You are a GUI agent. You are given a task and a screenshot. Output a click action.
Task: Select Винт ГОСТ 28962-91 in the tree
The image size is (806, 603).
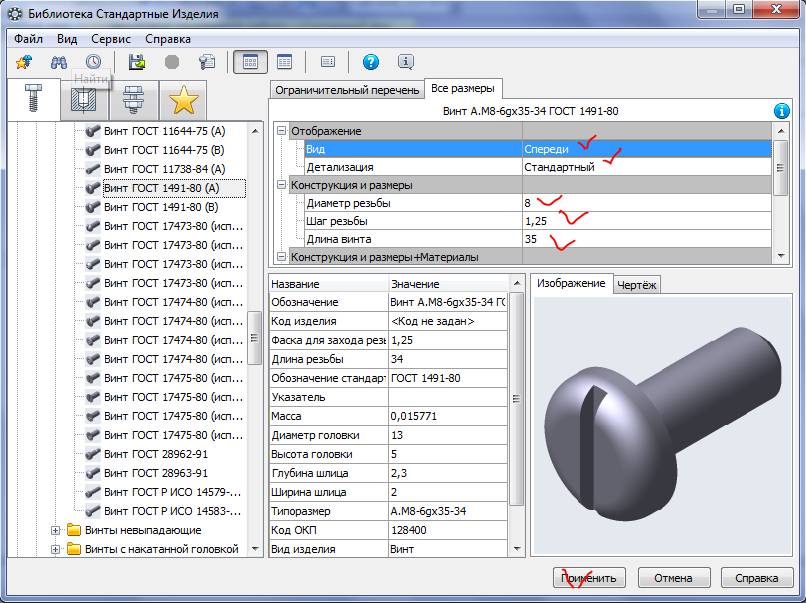click(156, 454)
